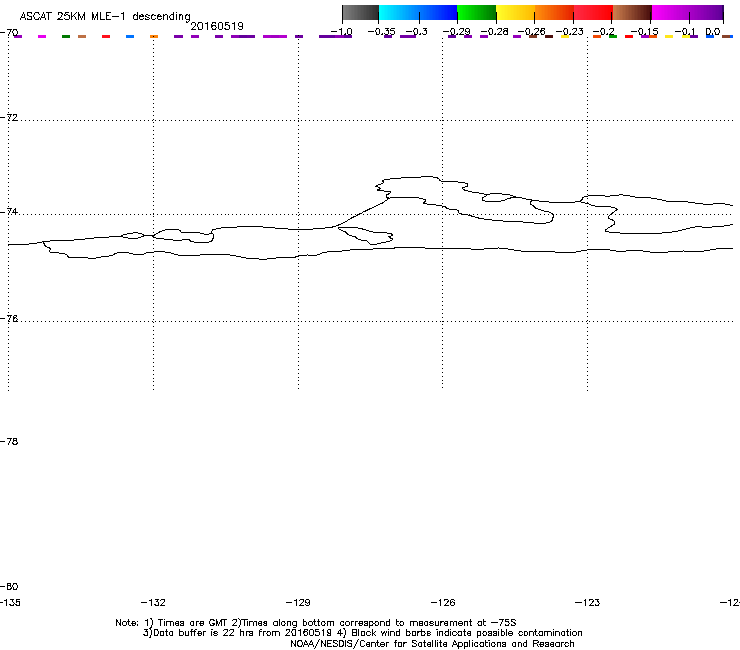740x650 pixels.
Task: Click the latitude label '-78'
Action: click(9, 441)
